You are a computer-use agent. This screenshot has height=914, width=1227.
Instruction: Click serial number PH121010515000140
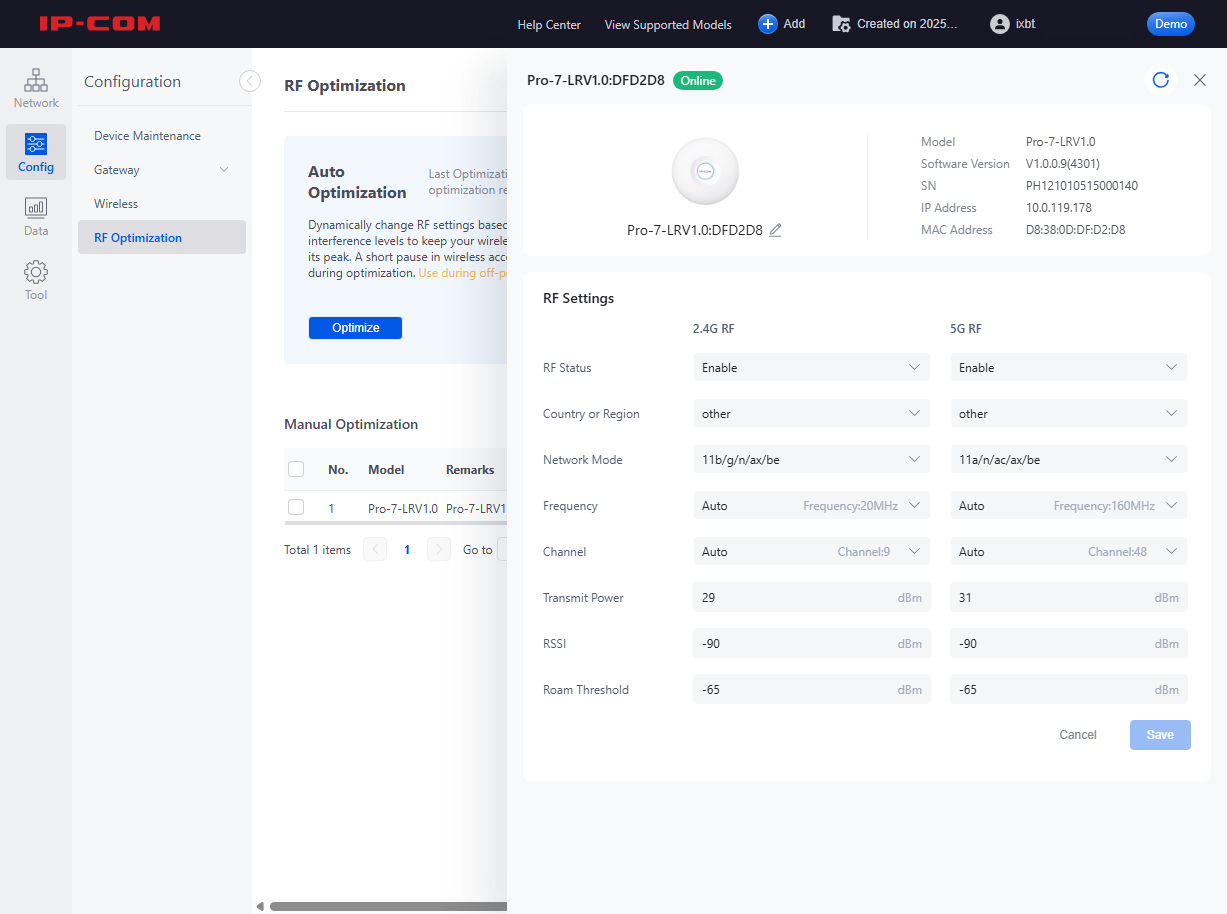[1082, 186]
